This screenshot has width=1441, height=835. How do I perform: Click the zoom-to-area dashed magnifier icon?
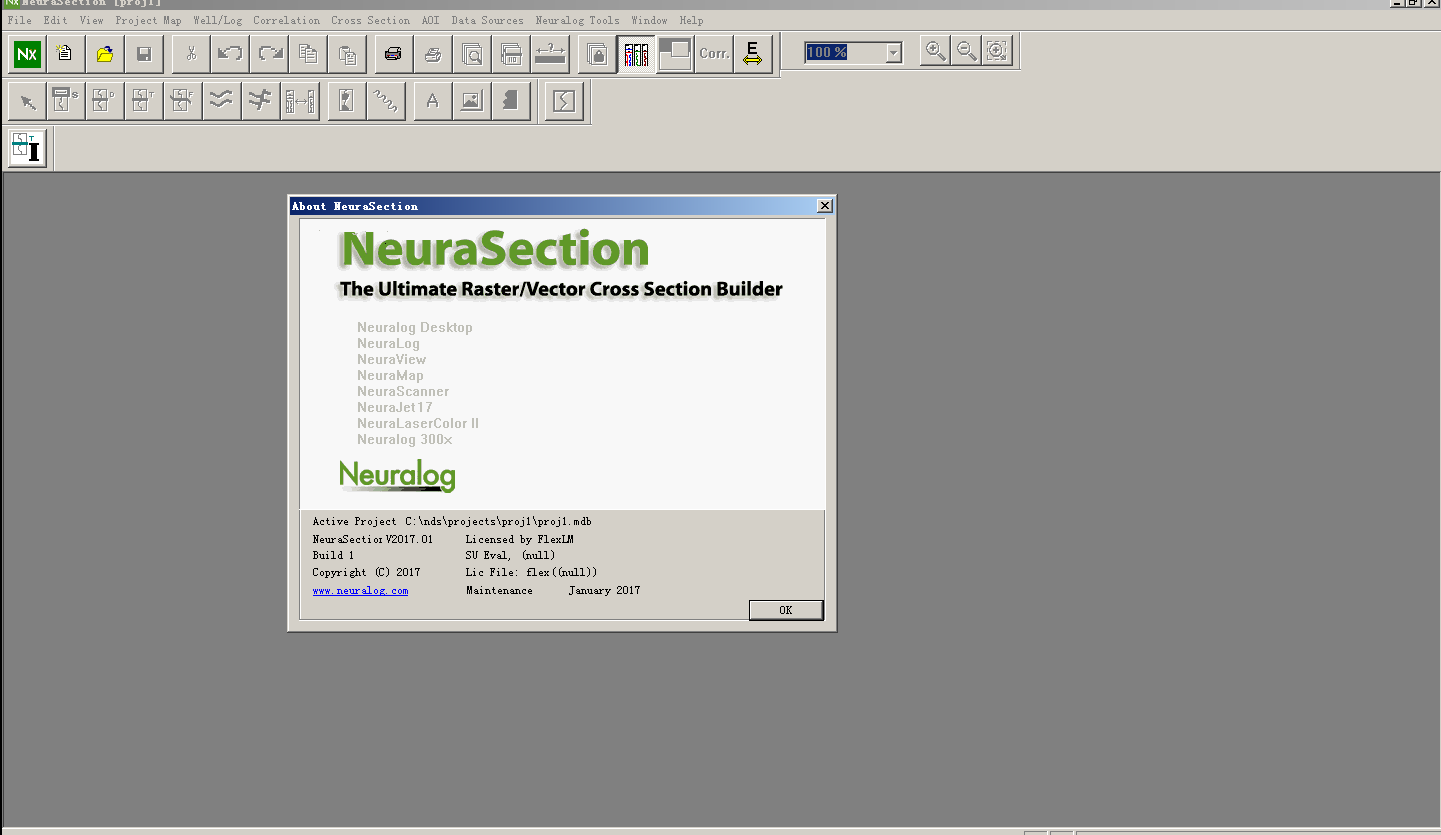coord(997,51)
